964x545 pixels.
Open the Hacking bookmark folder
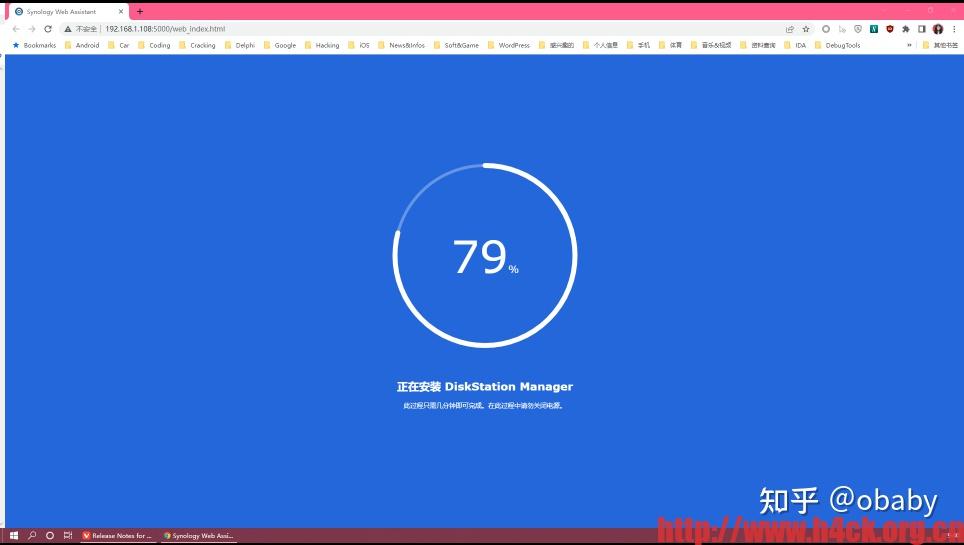[x=322, y=45]
